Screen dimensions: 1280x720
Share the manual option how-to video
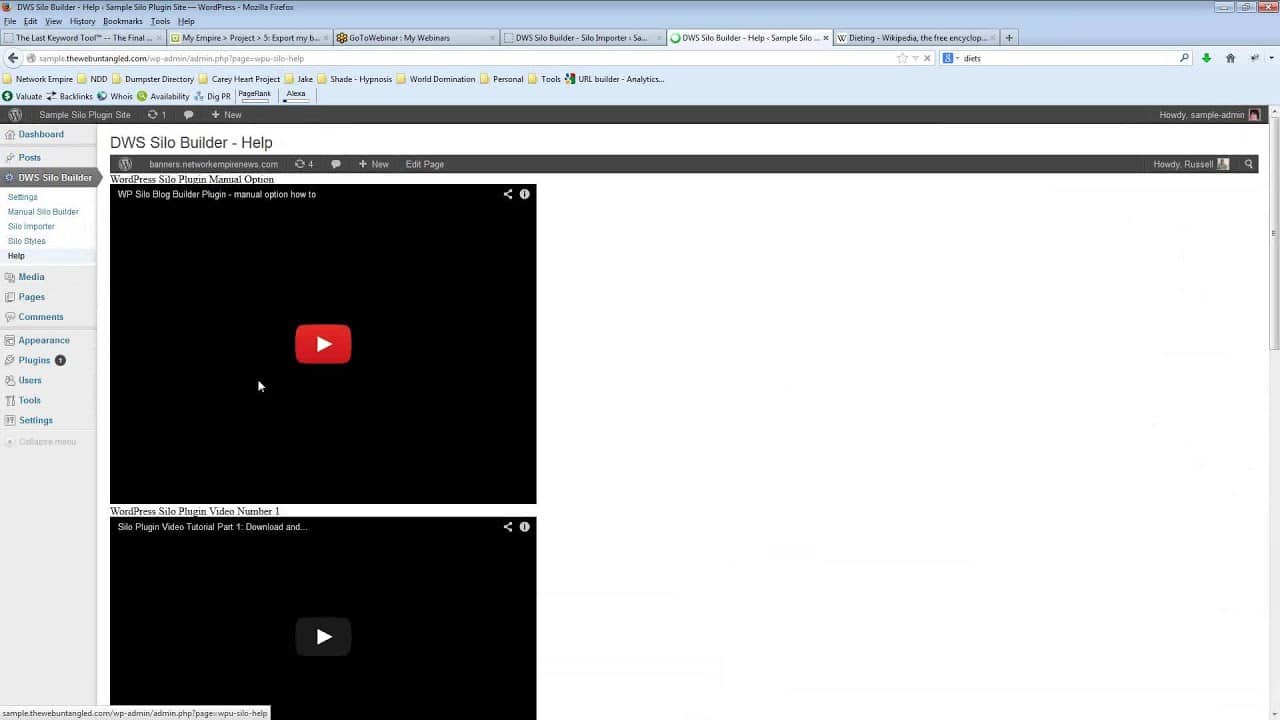point(508,194)
